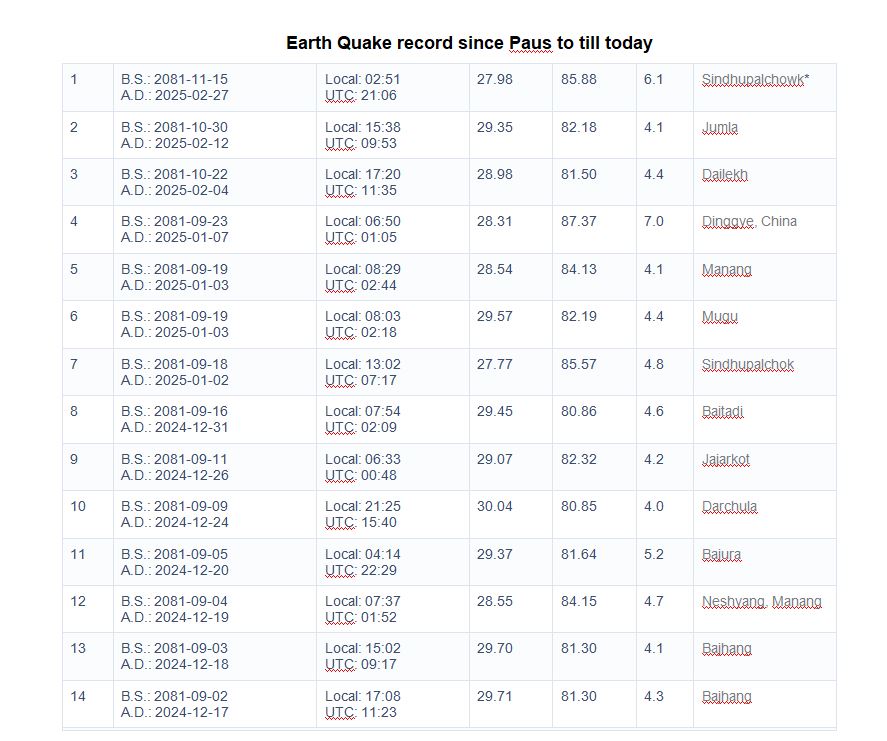
Task: Select the magnitude 7.0 cell
Action: coord(653,222)
